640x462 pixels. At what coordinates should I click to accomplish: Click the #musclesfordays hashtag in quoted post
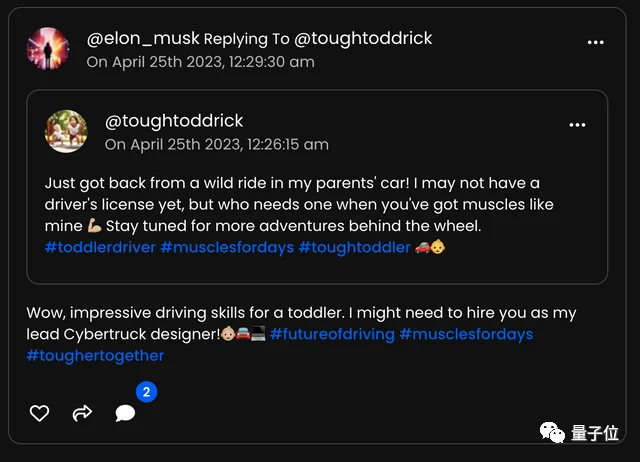coord(227,247)
